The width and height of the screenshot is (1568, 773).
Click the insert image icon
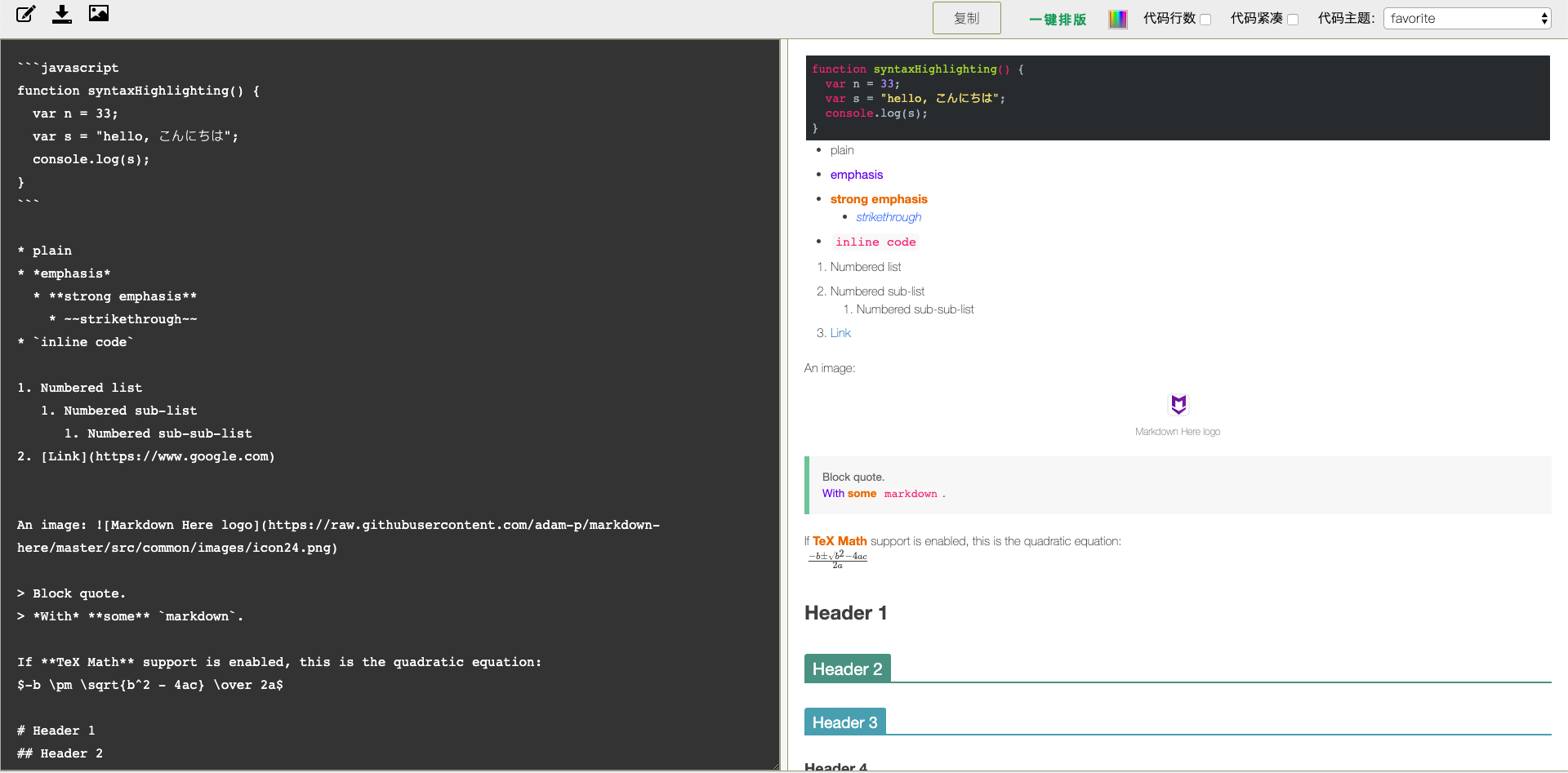tap(99, 13)
